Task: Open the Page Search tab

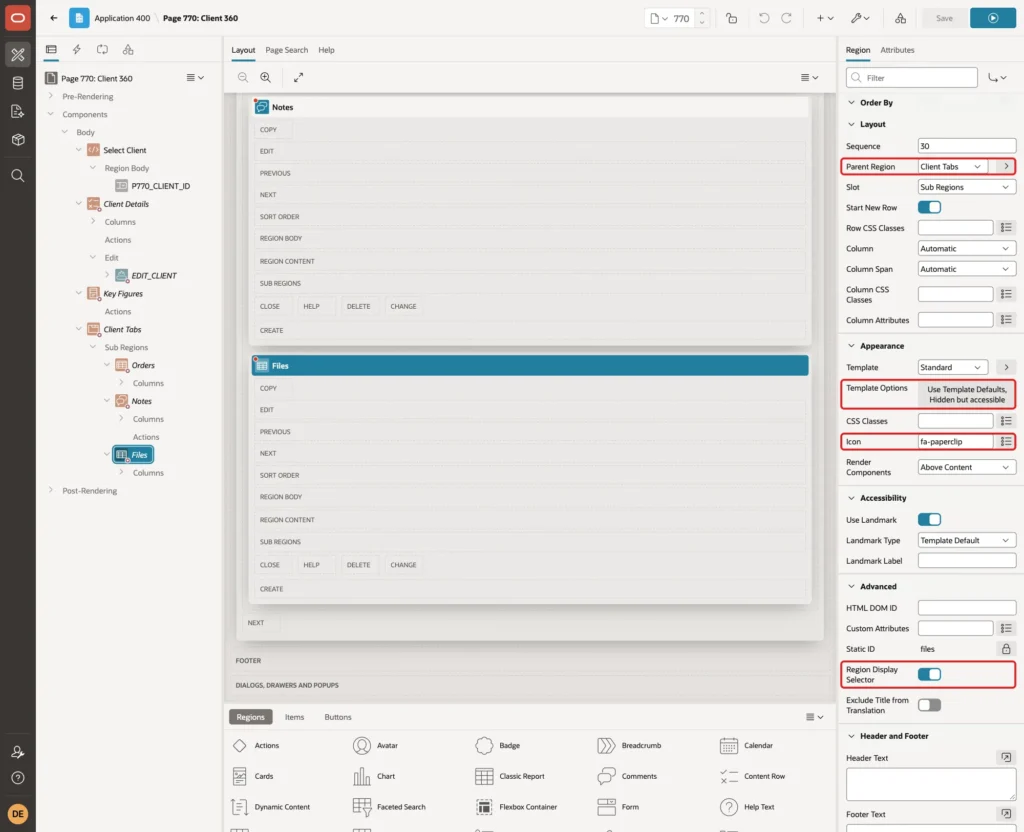Action: [286, 50]
